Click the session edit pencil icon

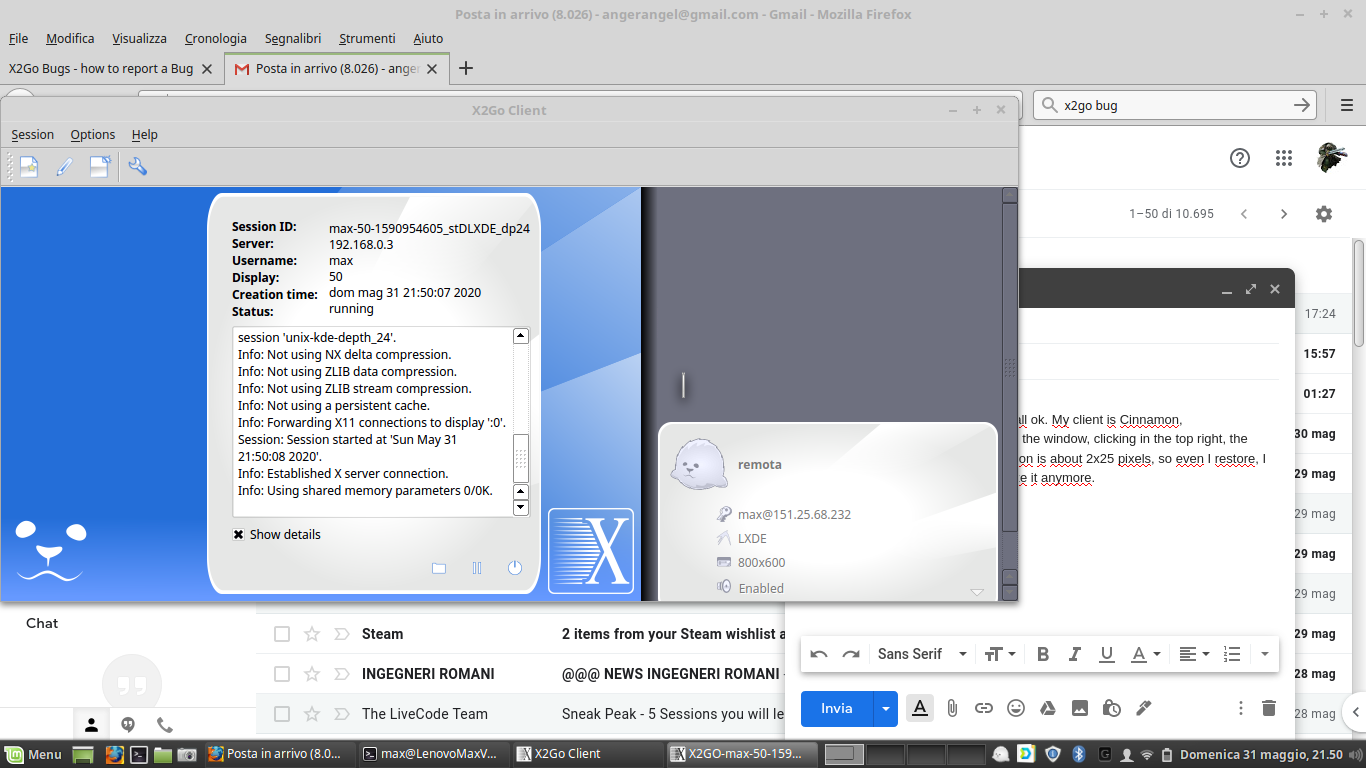pos(64,167)
